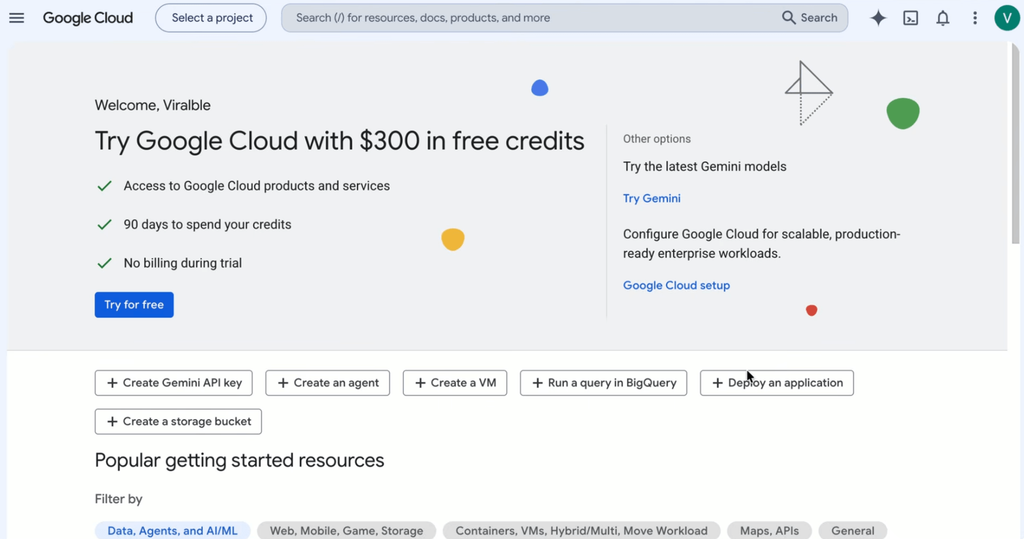This screenshot has height=539, width=1024.
Task: Click Create a storage bucket button
Action: [178, 421]
